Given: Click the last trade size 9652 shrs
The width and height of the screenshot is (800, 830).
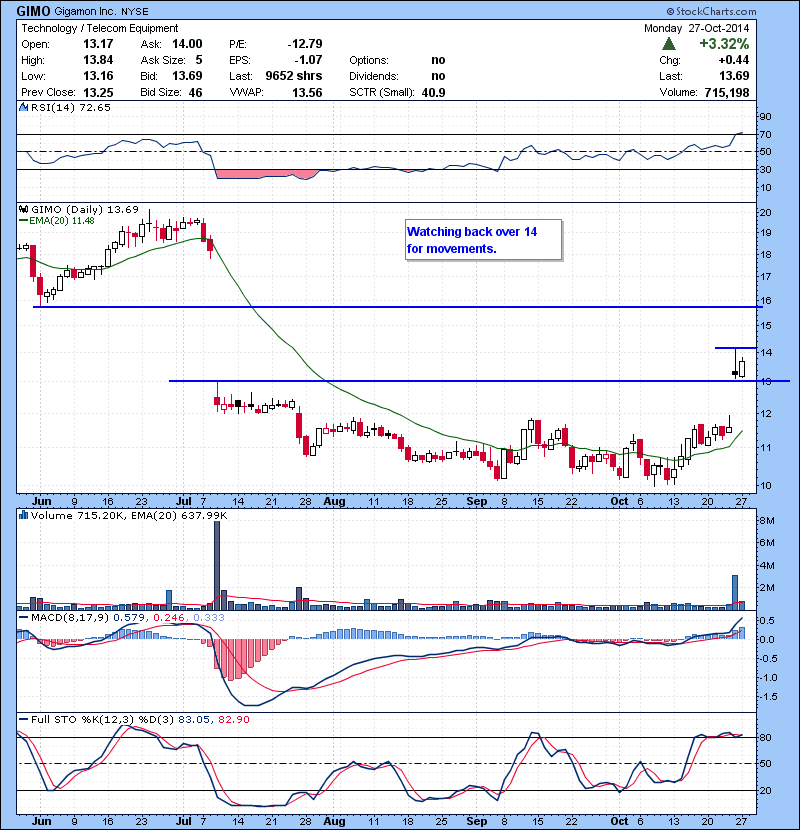Looking at the screenshot, I should pyautogui.click(x=294, y=76).
